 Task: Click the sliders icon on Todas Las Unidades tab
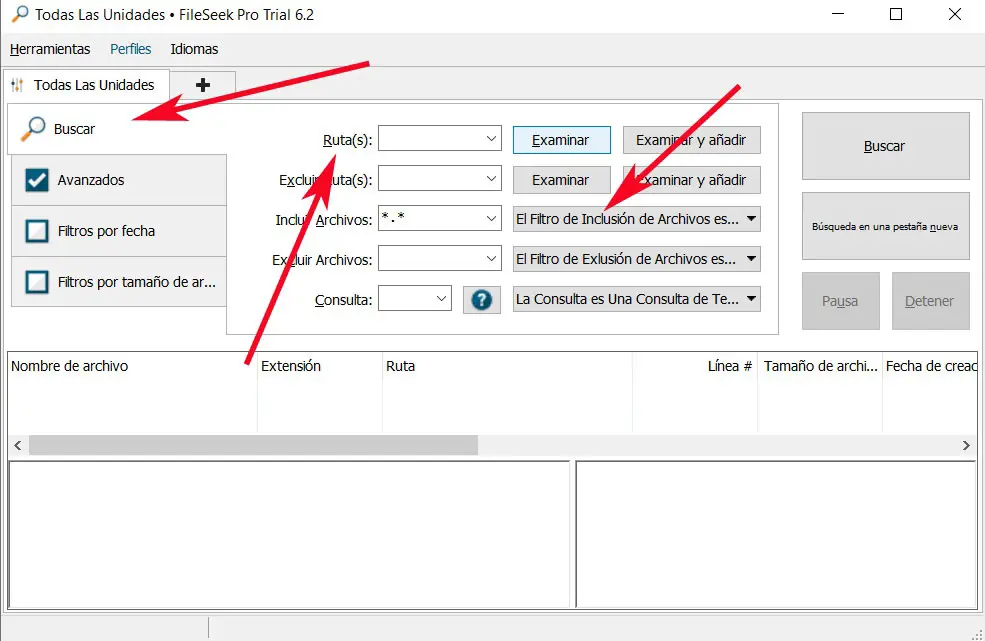click(18, 85)
